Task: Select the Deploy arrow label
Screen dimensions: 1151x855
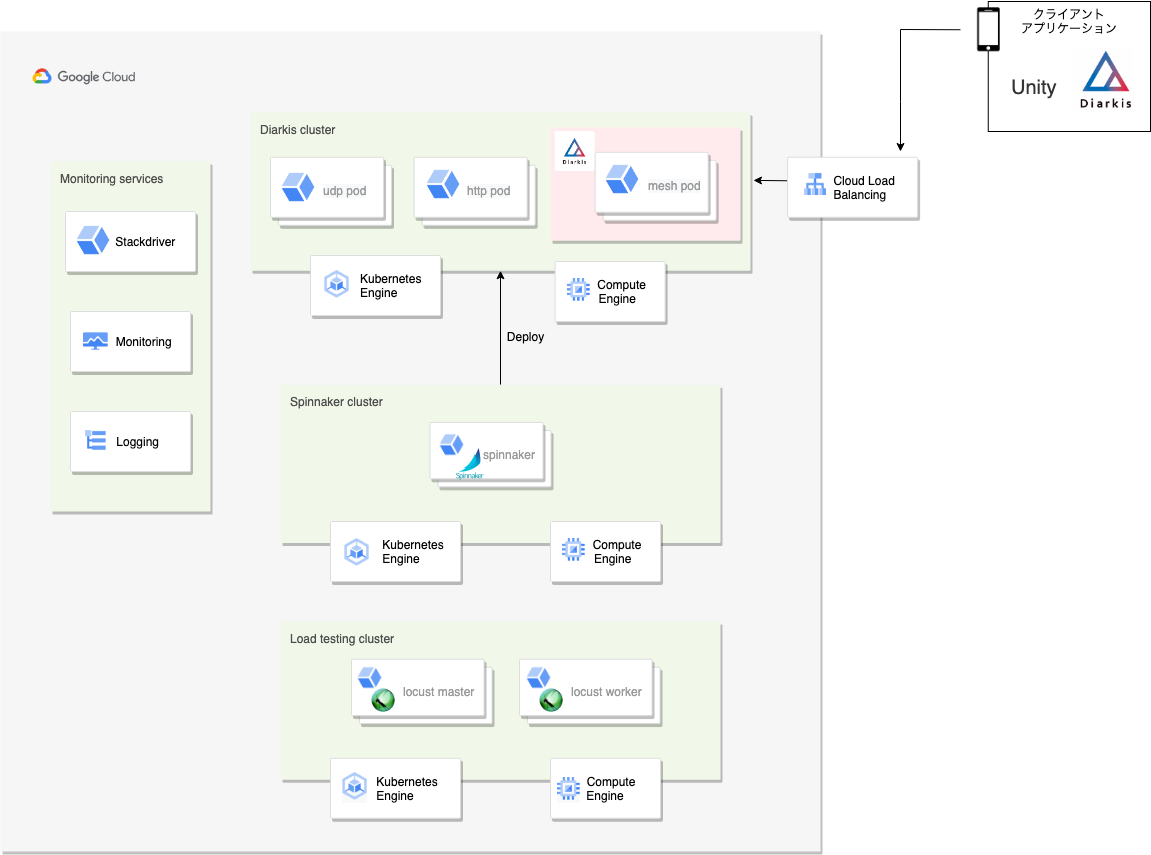Action: coord(526,337)
